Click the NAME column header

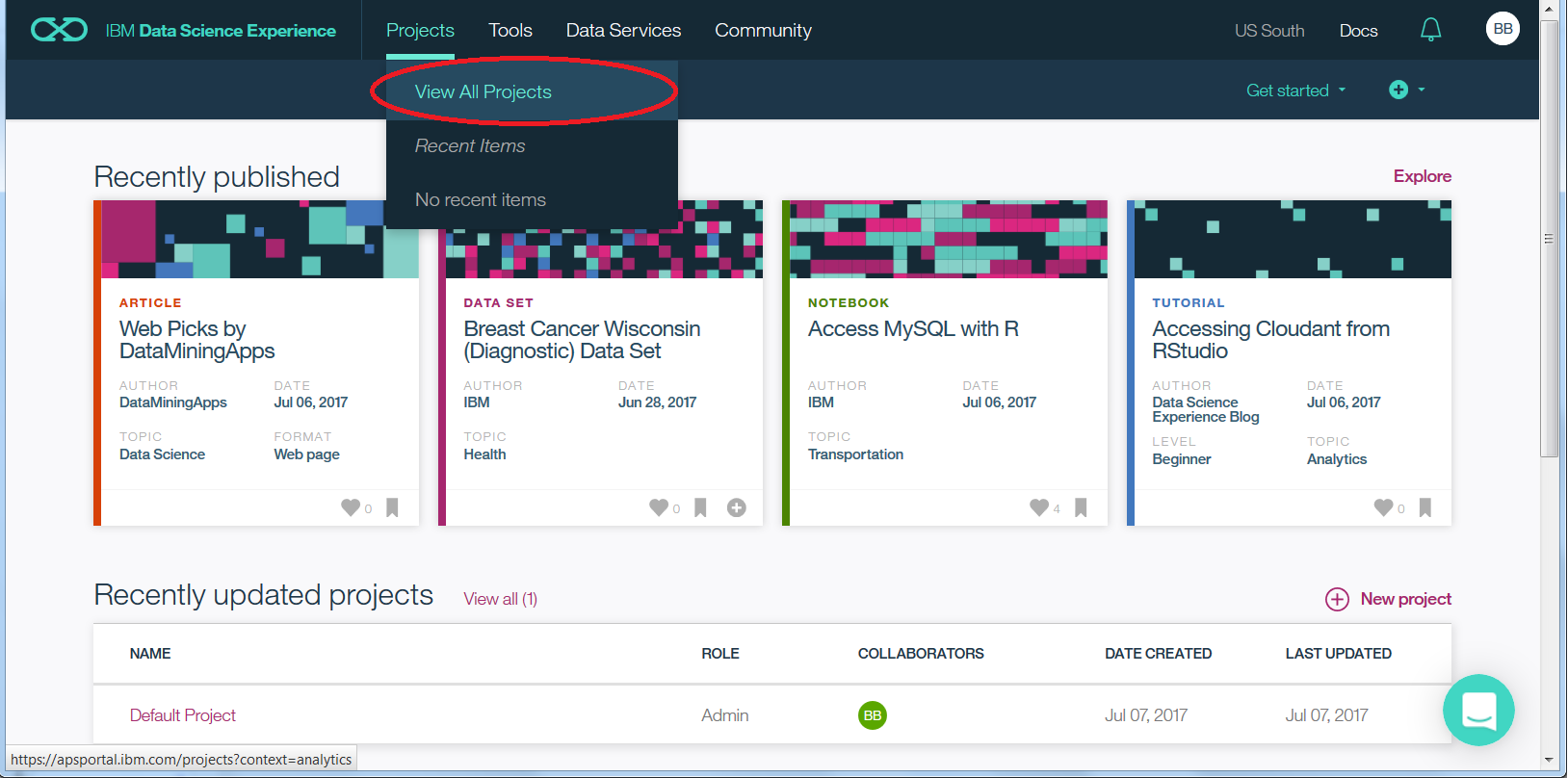coord(150,654)
